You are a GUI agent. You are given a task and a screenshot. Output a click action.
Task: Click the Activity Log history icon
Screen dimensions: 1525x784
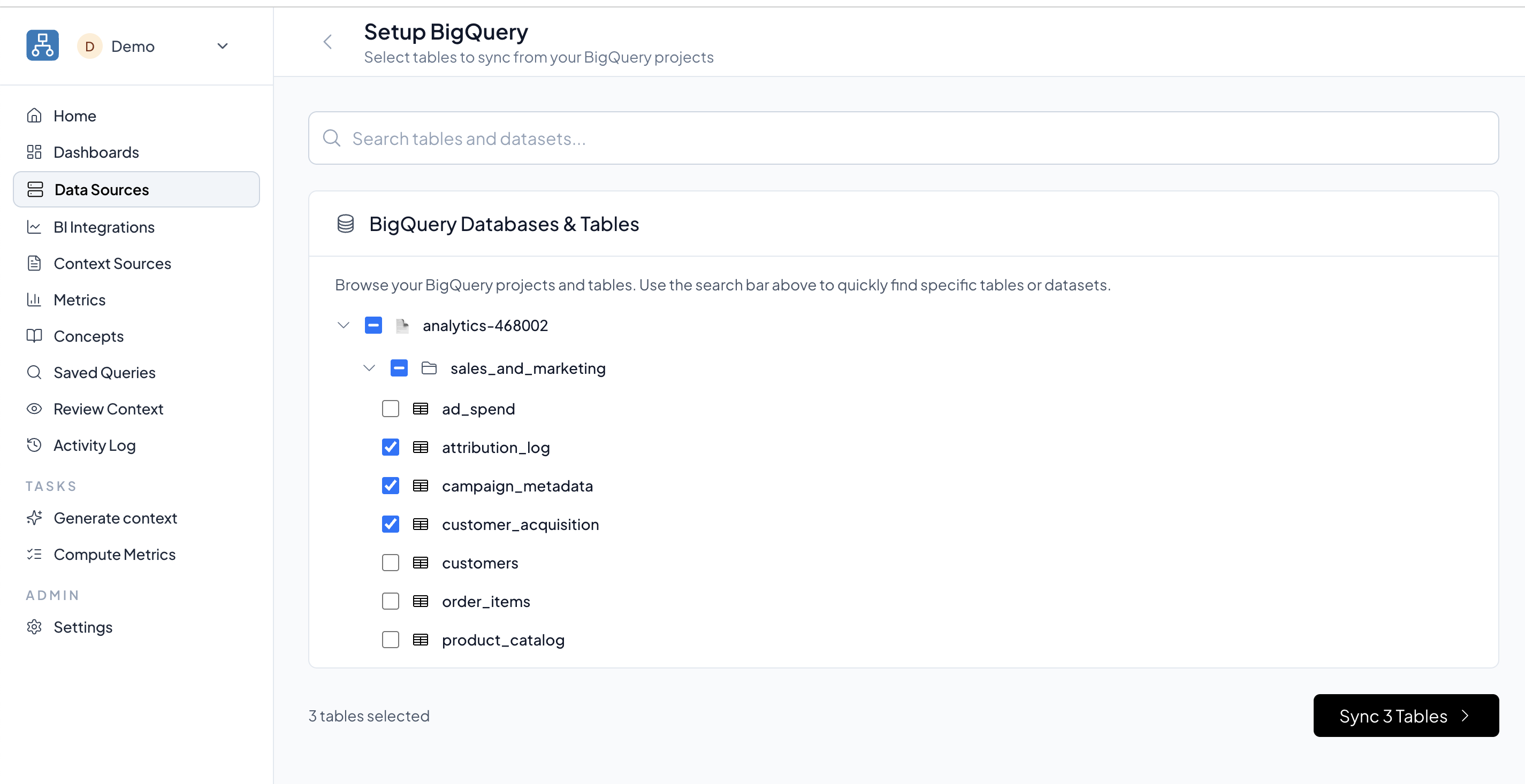tap(34, 445)
